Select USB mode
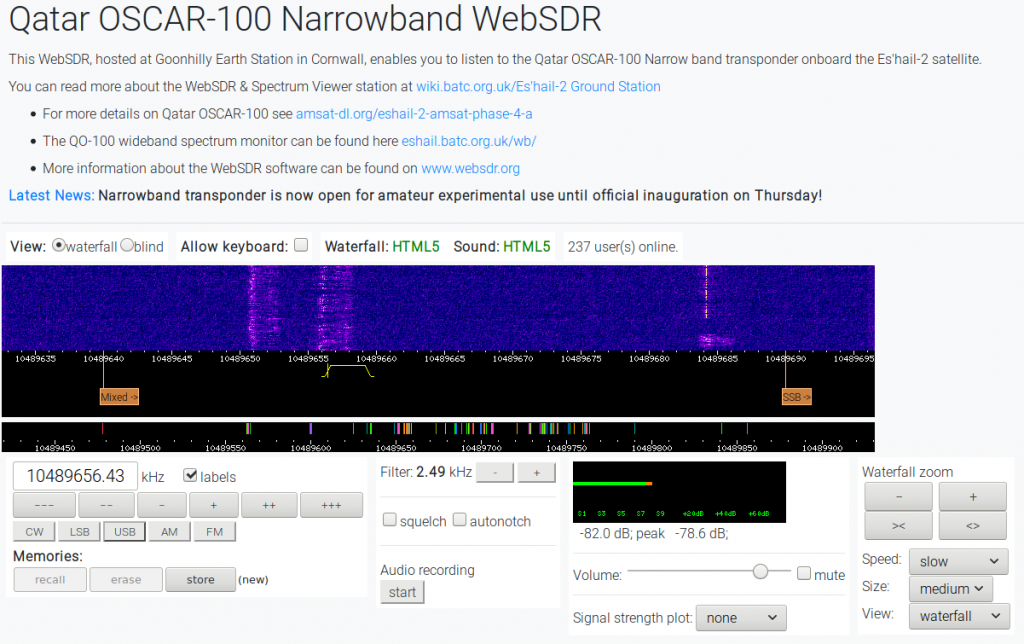Viewport: 1024px width, 644px height. click(125, 532)
